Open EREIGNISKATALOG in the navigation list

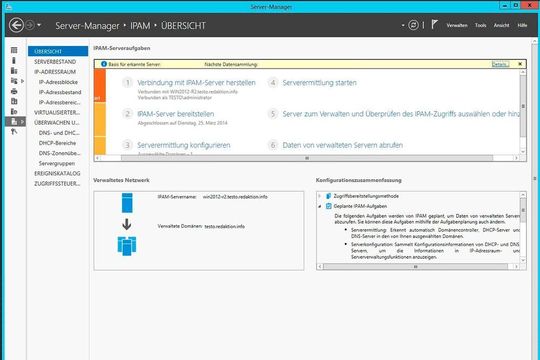click(x=57, y=173)
